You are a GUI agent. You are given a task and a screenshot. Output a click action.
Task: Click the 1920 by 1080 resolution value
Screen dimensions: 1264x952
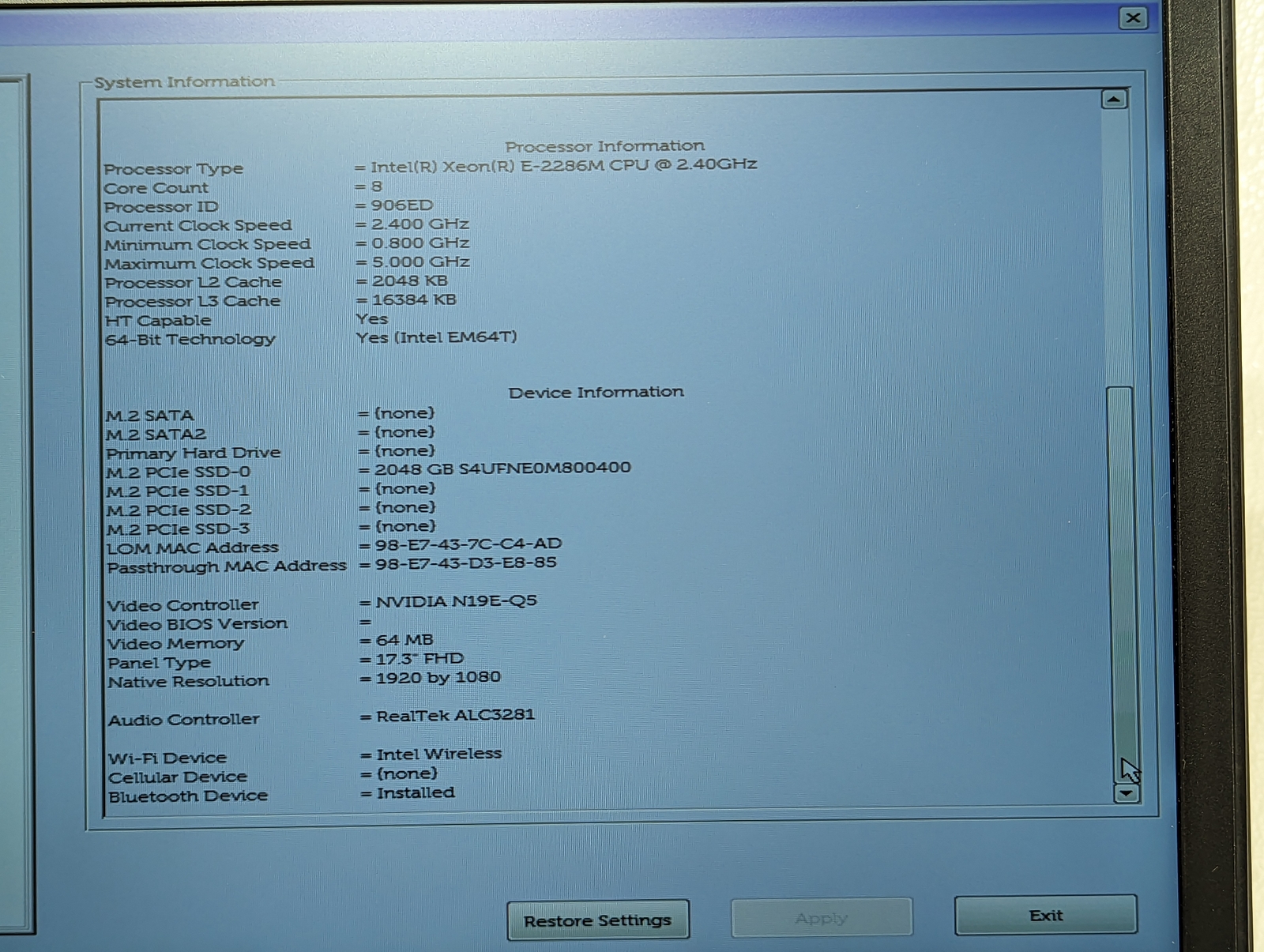[x=438, y=678]
